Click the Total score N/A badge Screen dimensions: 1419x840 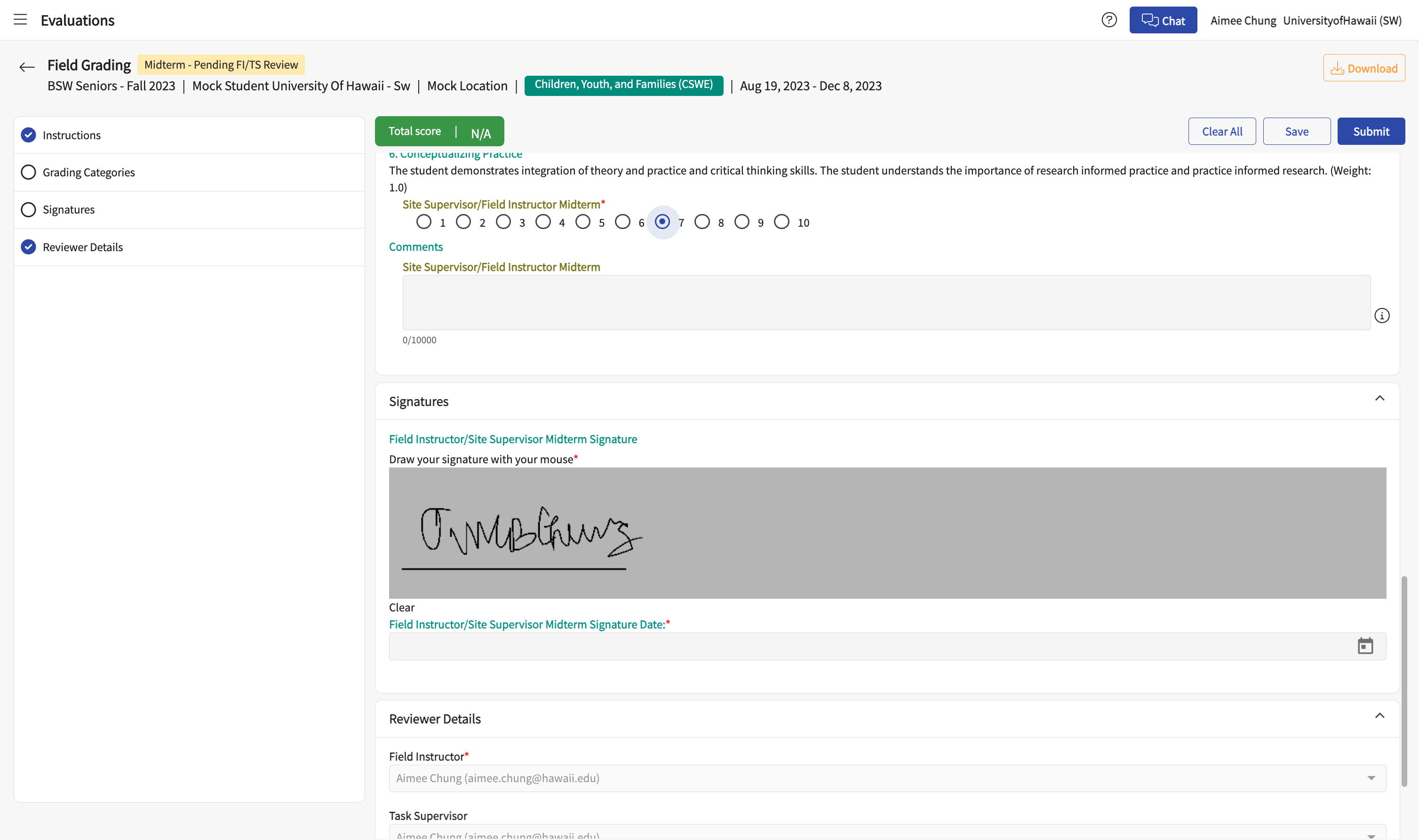[439, 131]
